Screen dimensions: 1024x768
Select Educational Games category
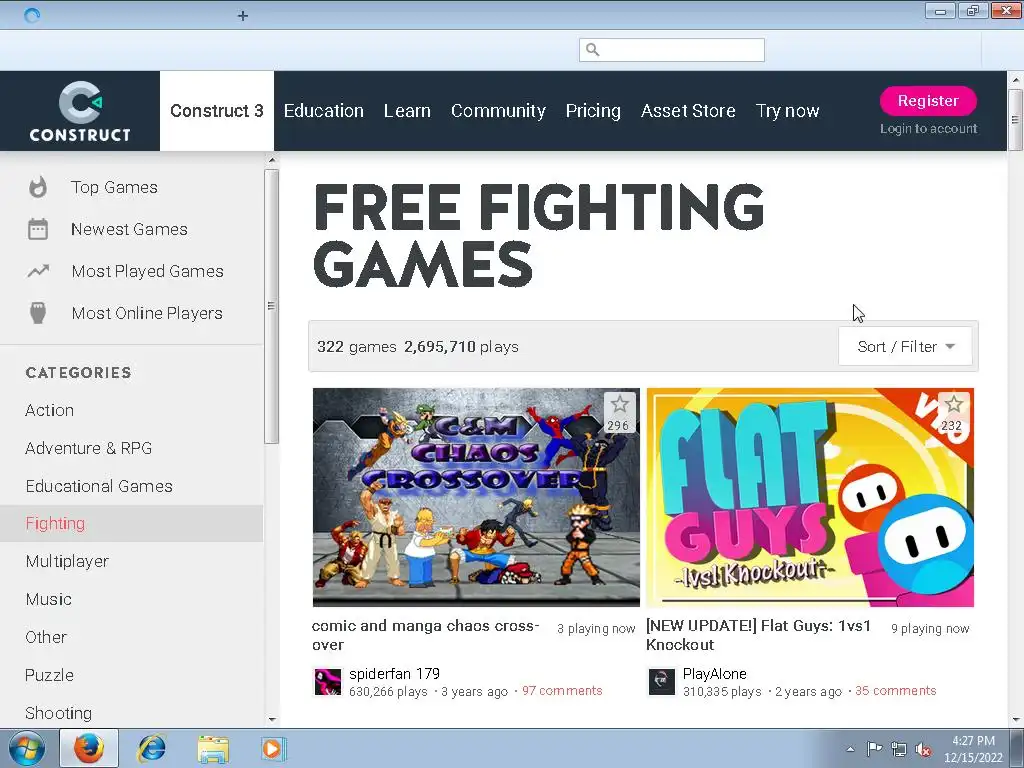[99, 486]
